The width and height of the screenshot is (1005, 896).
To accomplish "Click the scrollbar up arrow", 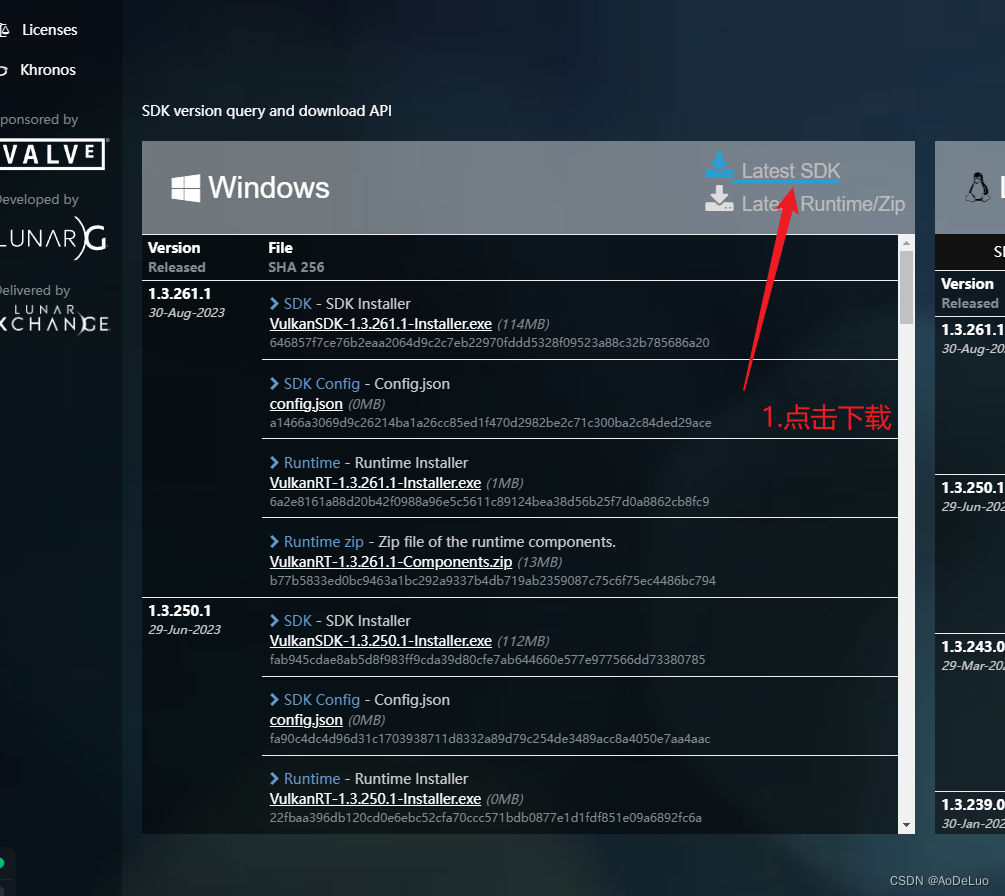I will point(906,243).
